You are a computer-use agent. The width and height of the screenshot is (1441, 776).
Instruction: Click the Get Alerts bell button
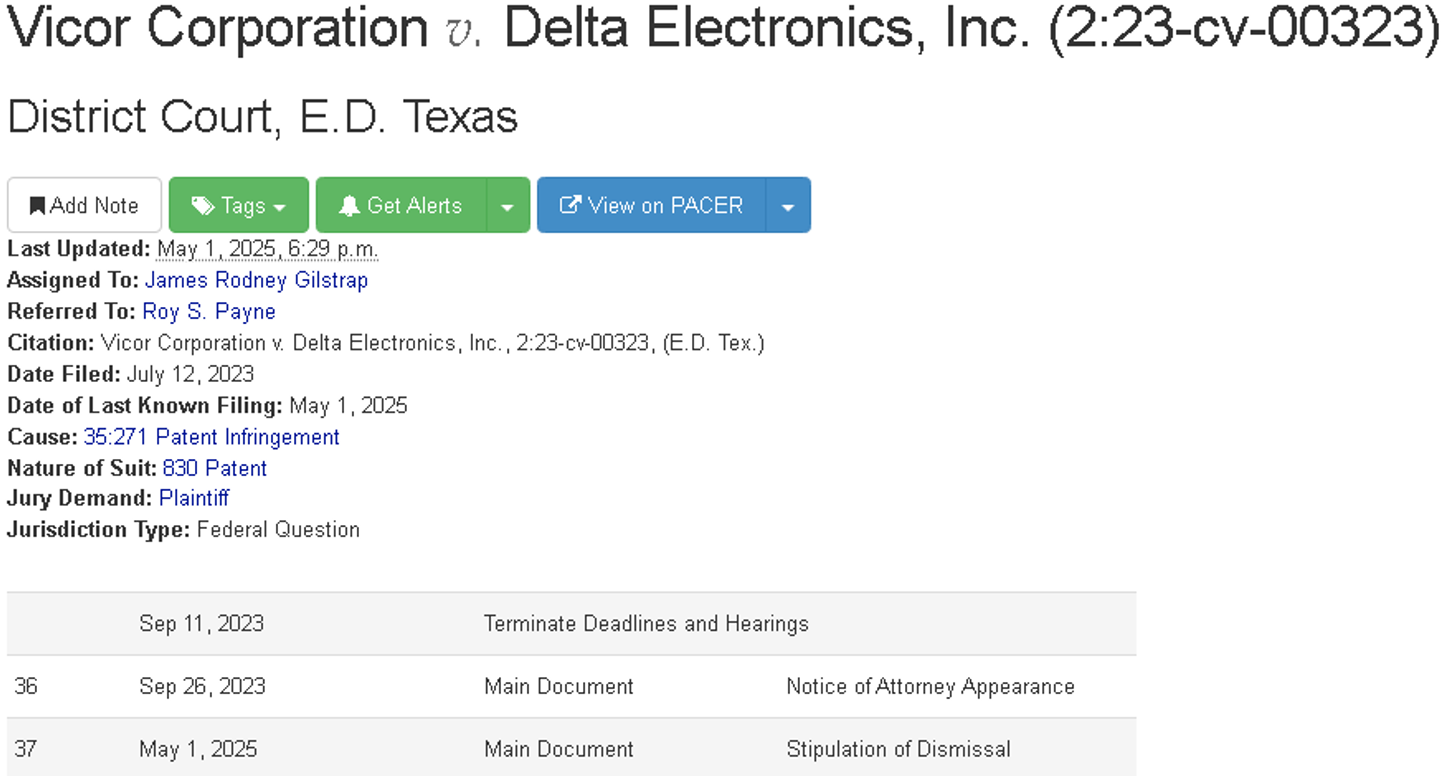click(x=401, y=205)
